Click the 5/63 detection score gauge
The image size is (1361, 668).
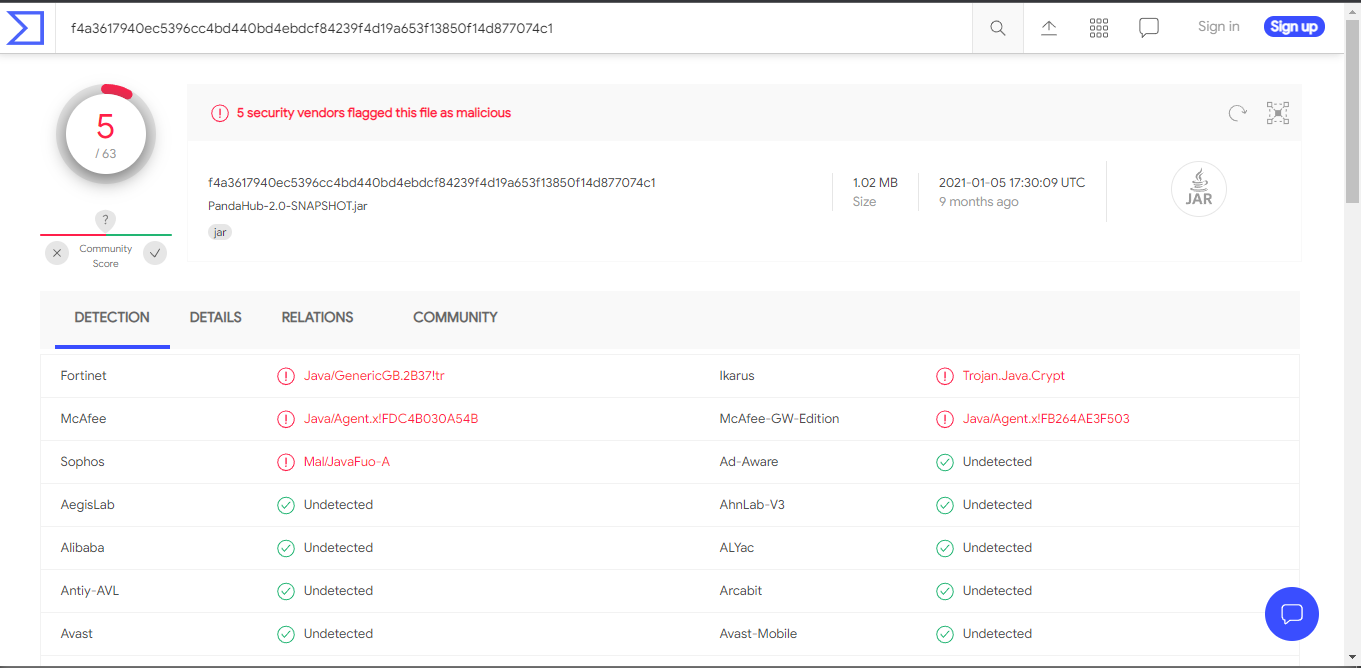106,134
